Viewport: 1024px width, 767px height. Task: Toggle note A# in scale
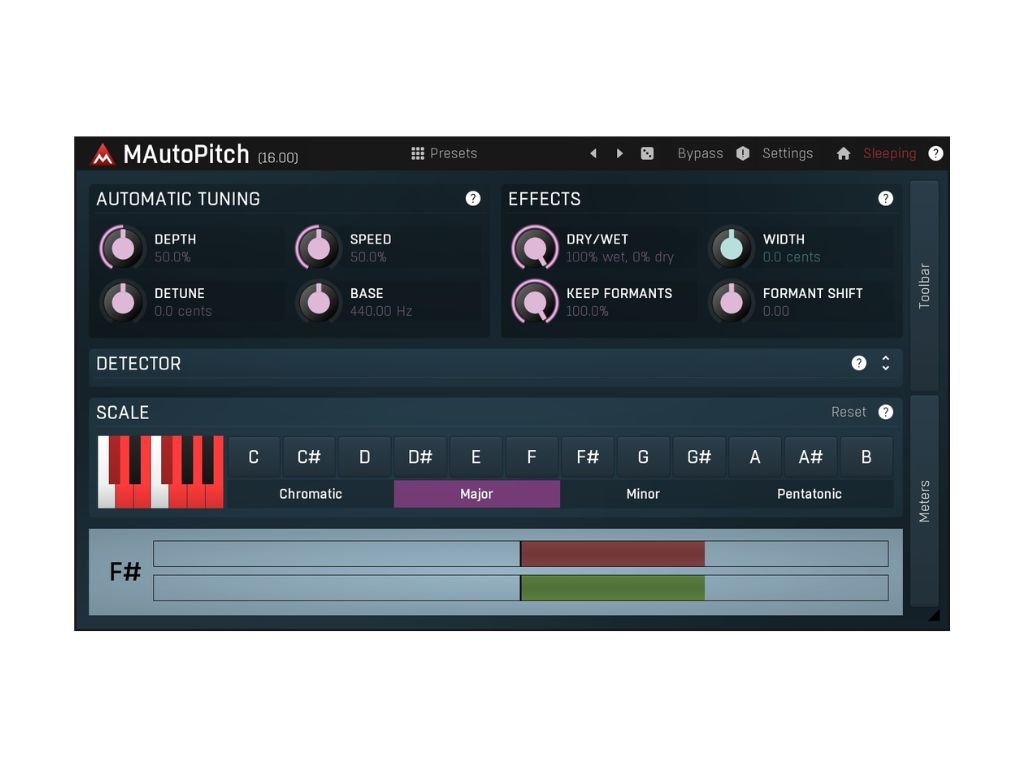click(810, 457)
